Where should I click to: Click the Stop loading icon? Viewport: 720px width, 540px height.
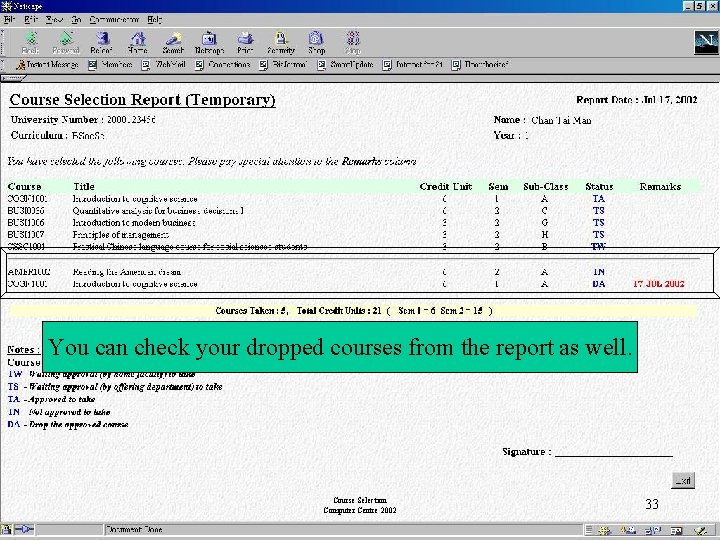click(353, 43)
